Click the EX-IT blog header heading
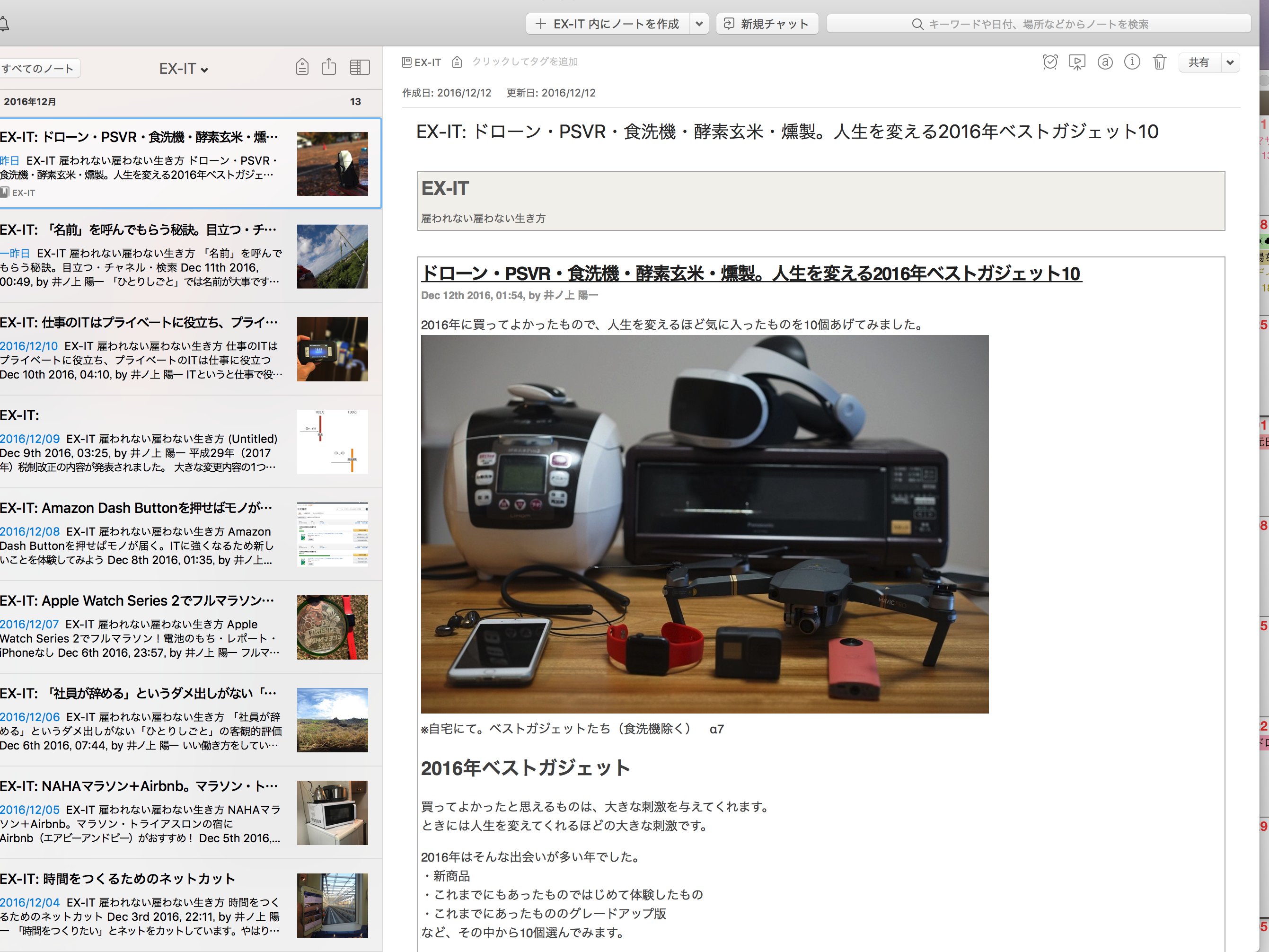This screenshot has width=1269, height=952. [445, 188]
